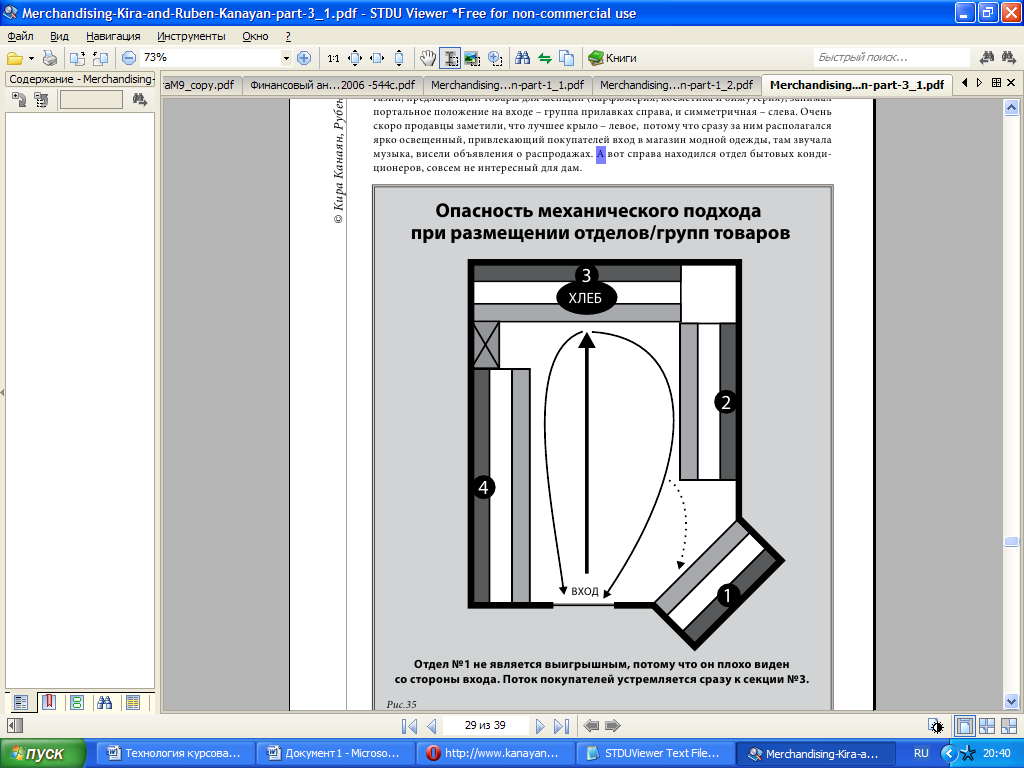This screenshot has width=1024, height=768.
Task: Navigate back in view history
Action: (591, 726)
